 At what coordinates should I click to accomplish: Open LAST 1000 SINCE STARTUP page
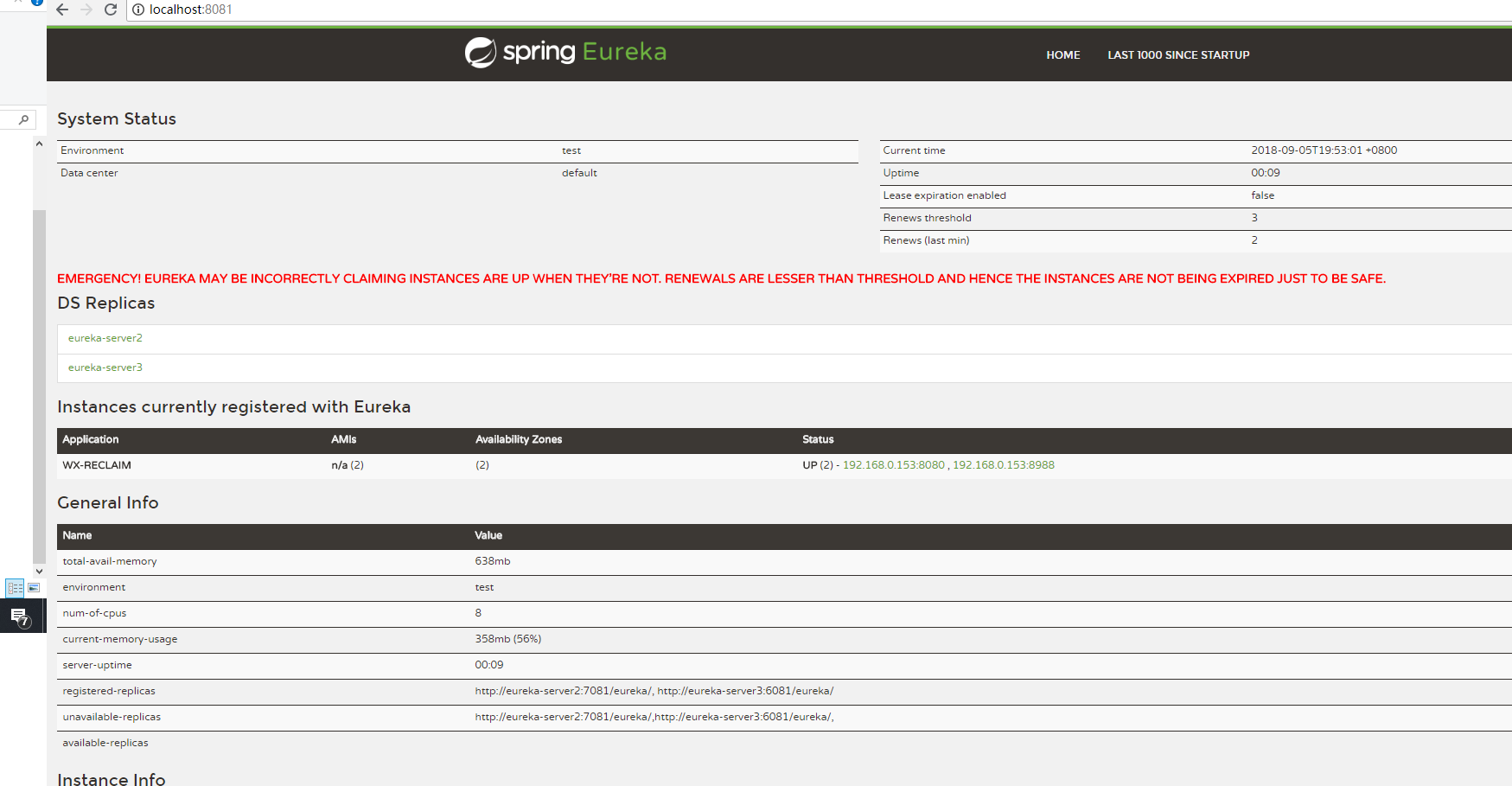1178,55
